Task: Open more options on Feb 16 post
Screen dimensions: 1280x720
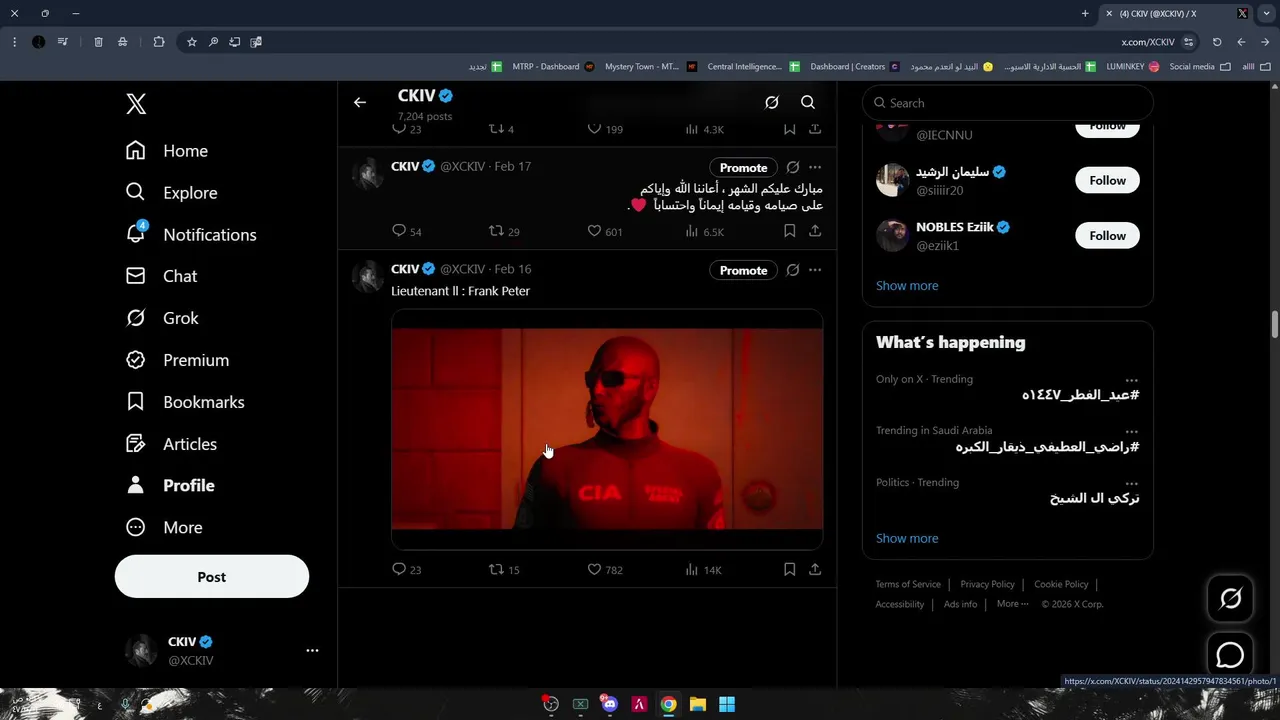Action: 815,270
